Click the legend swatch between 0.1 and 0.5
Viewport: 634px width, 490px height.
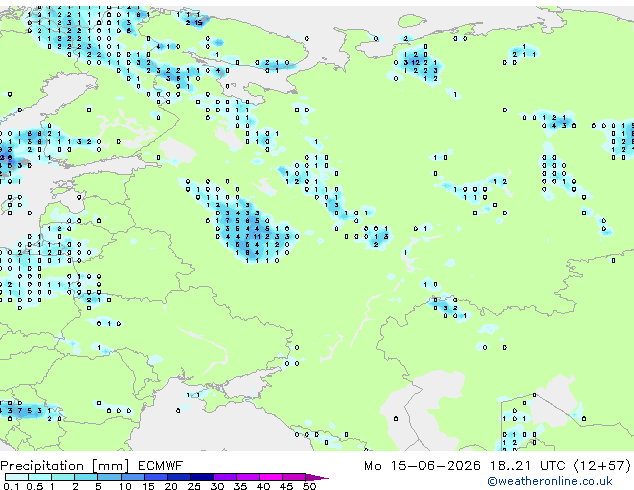[17, 477]
